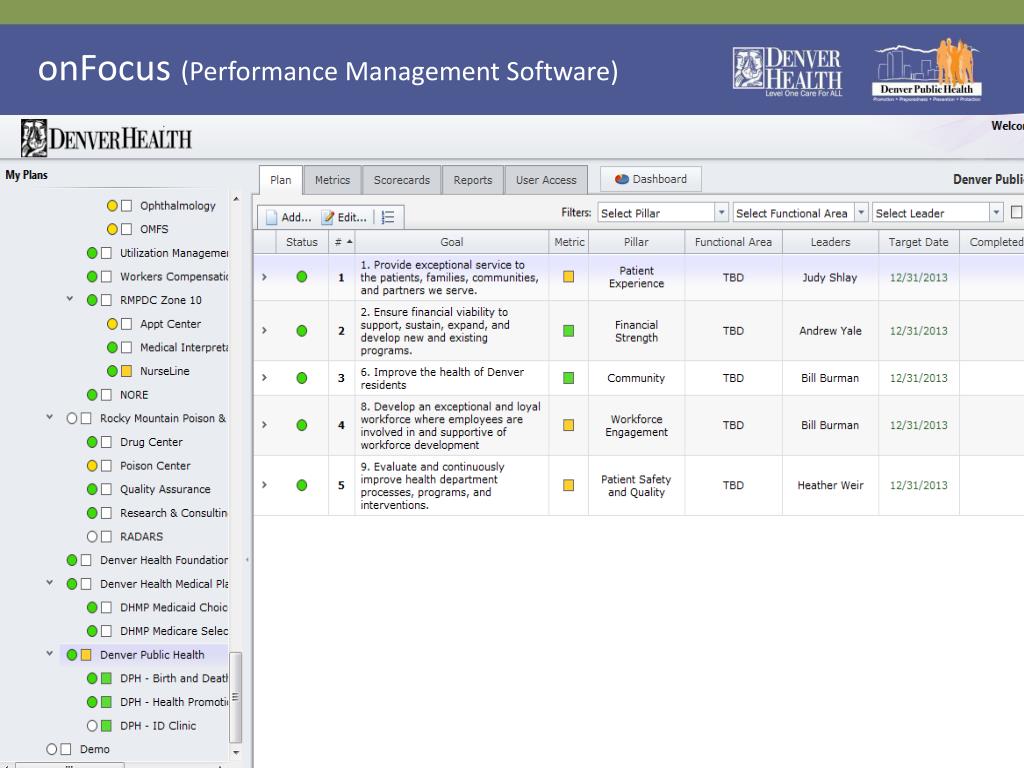Switch to the Plan tab
Image resolution: width=1024 pixels, height=768 pixels.
click(x=281, y=180)
